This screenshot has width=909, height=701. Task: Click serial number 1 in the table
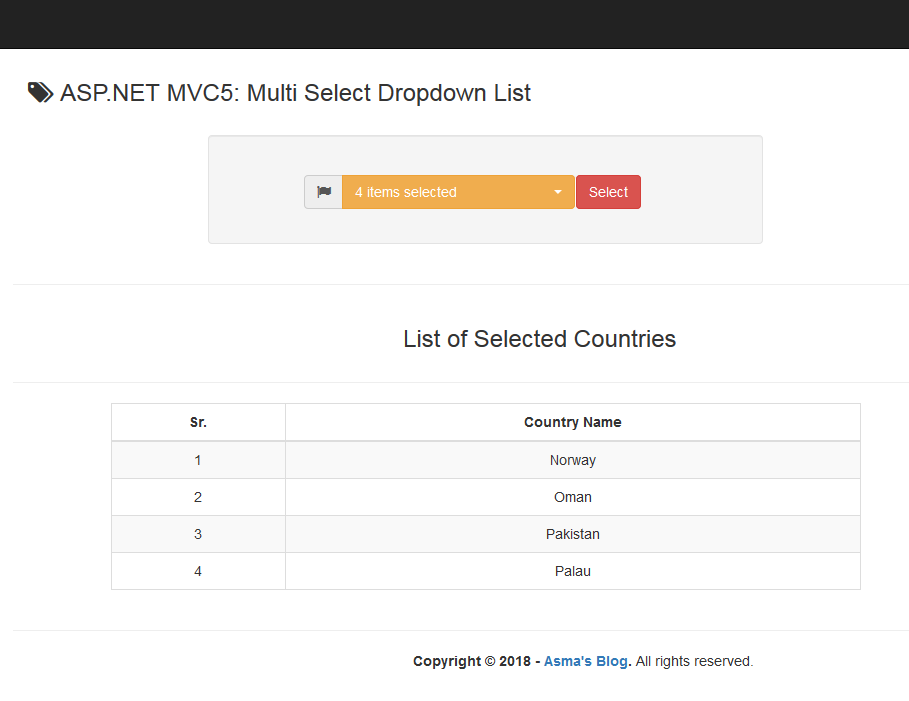coord(198,460)
